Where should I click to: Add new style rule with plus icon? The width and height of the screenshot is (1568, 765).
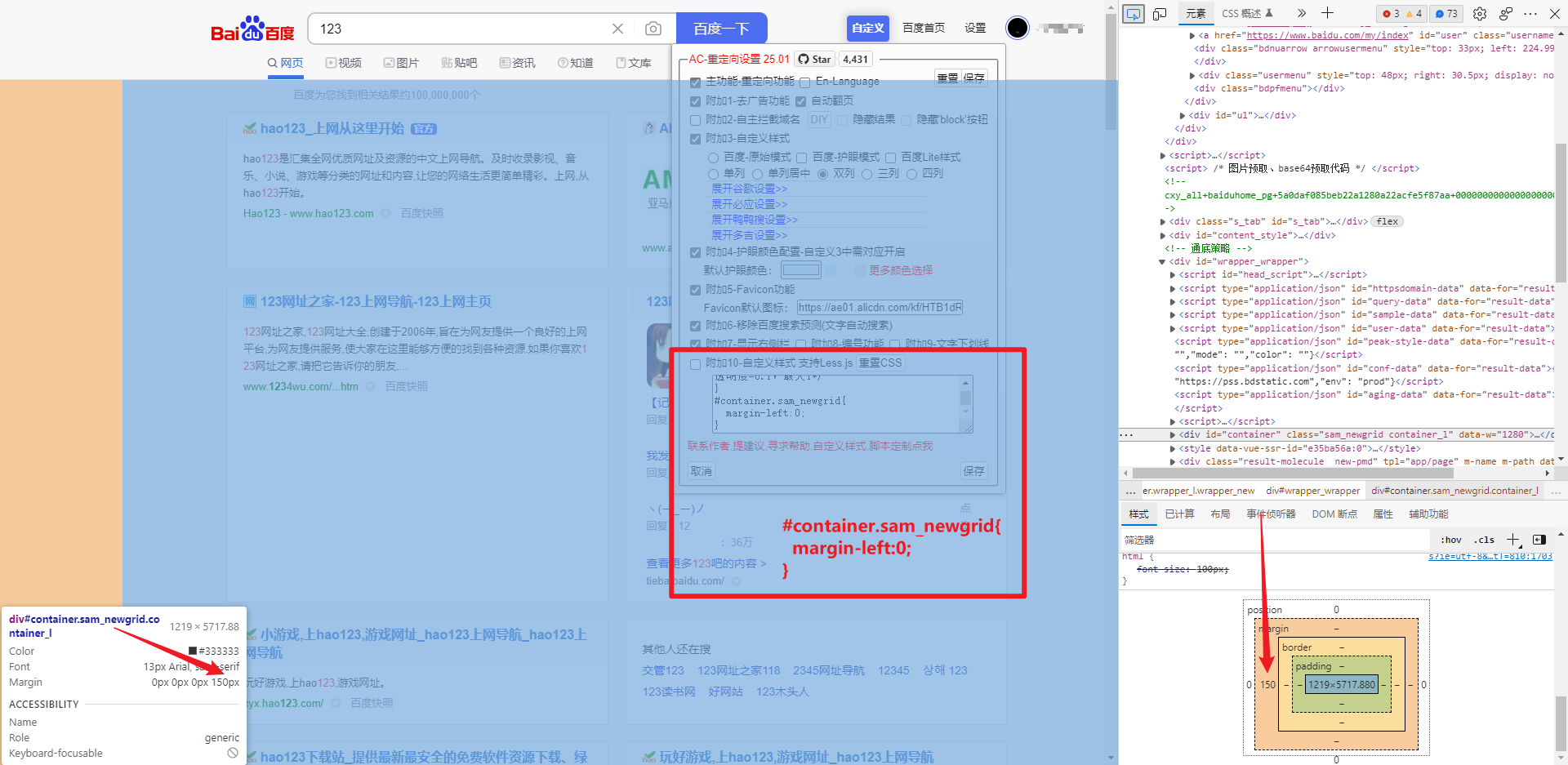1513,540
